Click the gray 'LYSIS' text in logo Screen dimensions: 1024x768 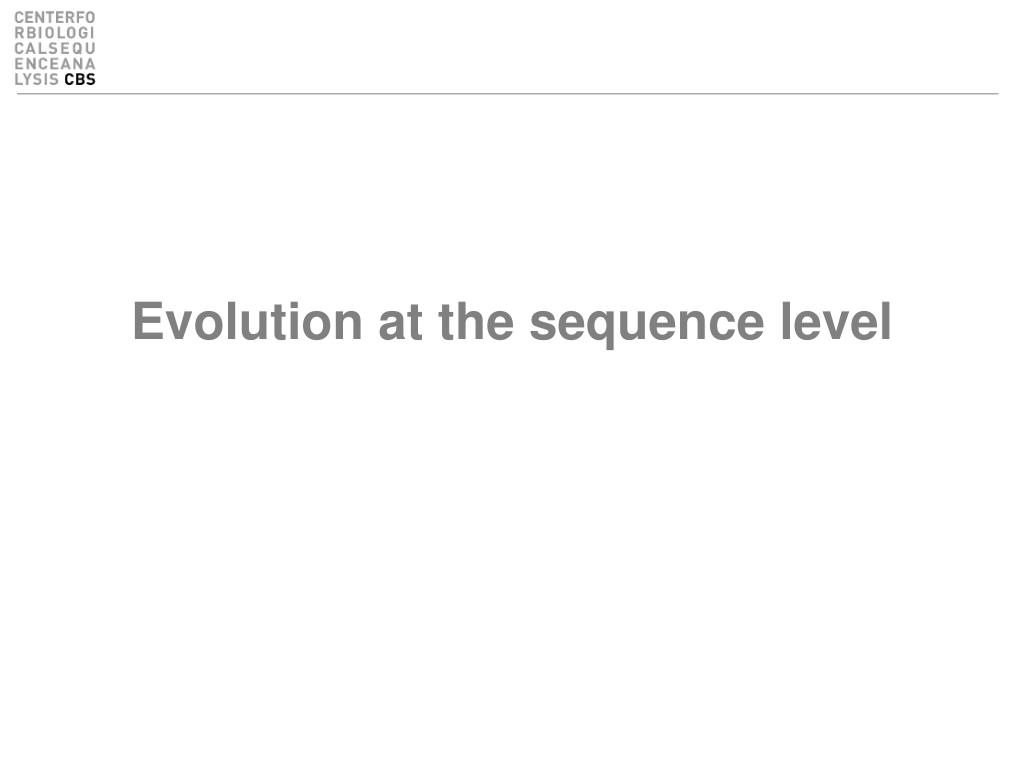(x=37, y=79)
